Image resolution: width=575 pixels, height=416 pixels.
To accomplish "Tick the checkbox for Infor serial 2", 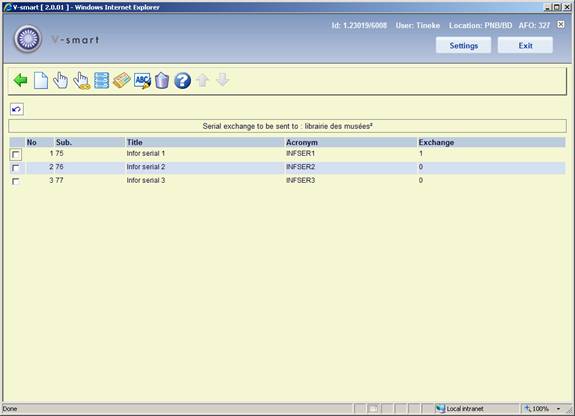I will coord(16,168).
